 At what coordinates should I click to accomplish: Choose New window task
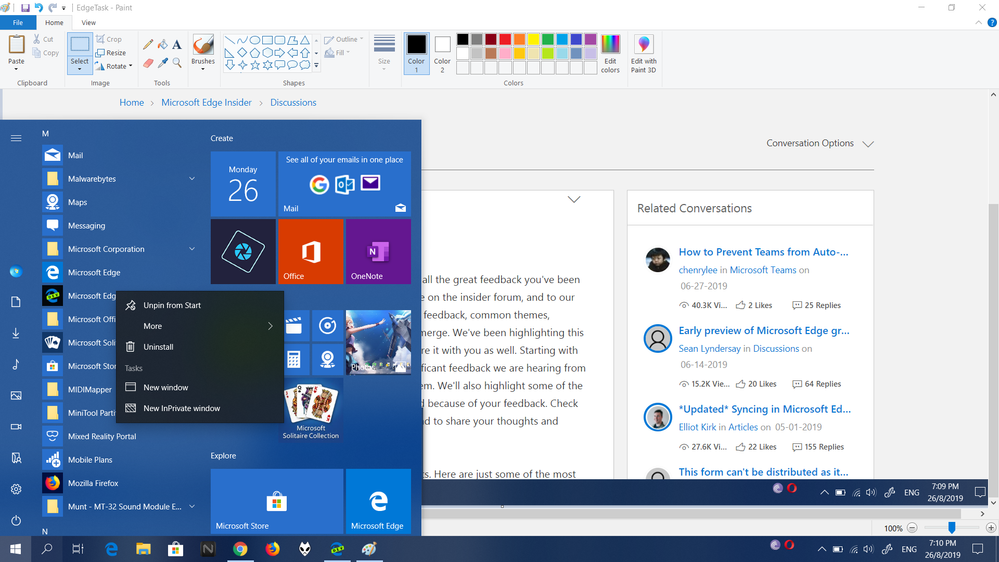tap(199, 387)
